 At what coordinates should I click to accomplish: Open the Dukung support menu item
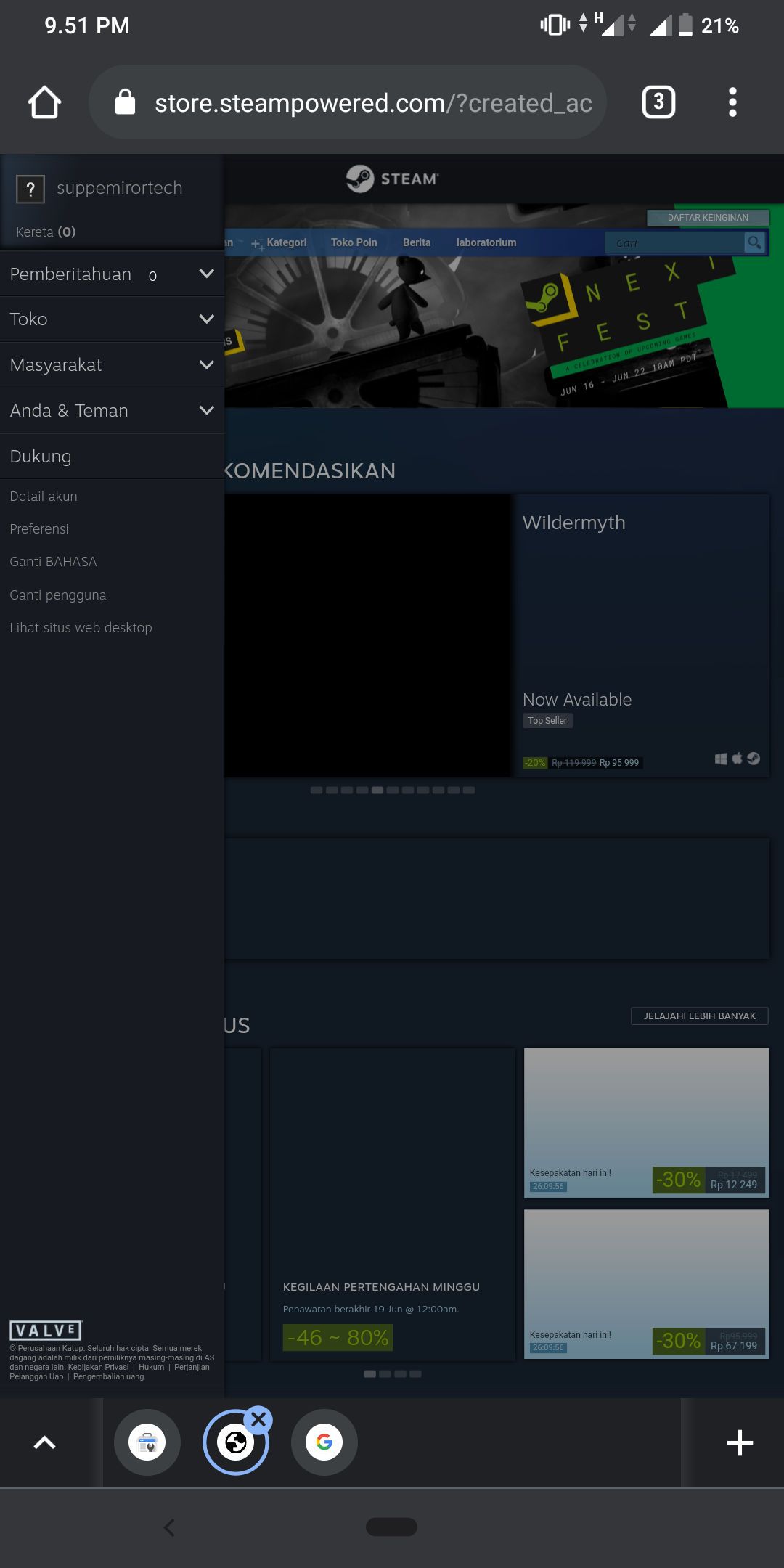click(112, 457)
